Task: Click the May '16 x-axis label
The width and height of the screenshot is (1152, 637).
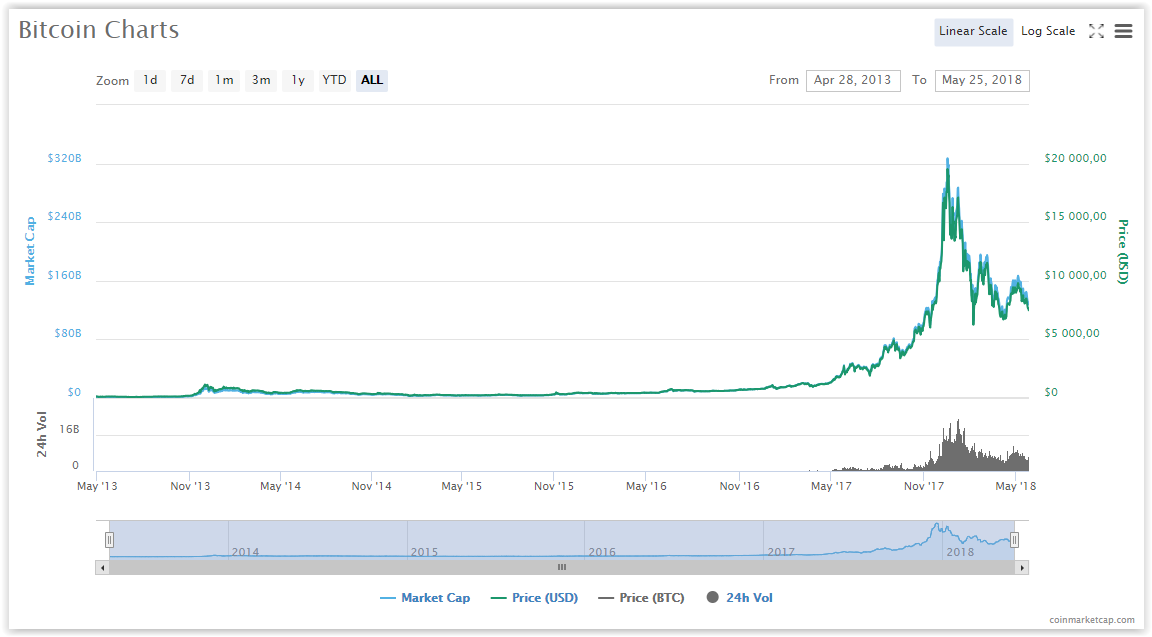Action: (x=647, y=486)
